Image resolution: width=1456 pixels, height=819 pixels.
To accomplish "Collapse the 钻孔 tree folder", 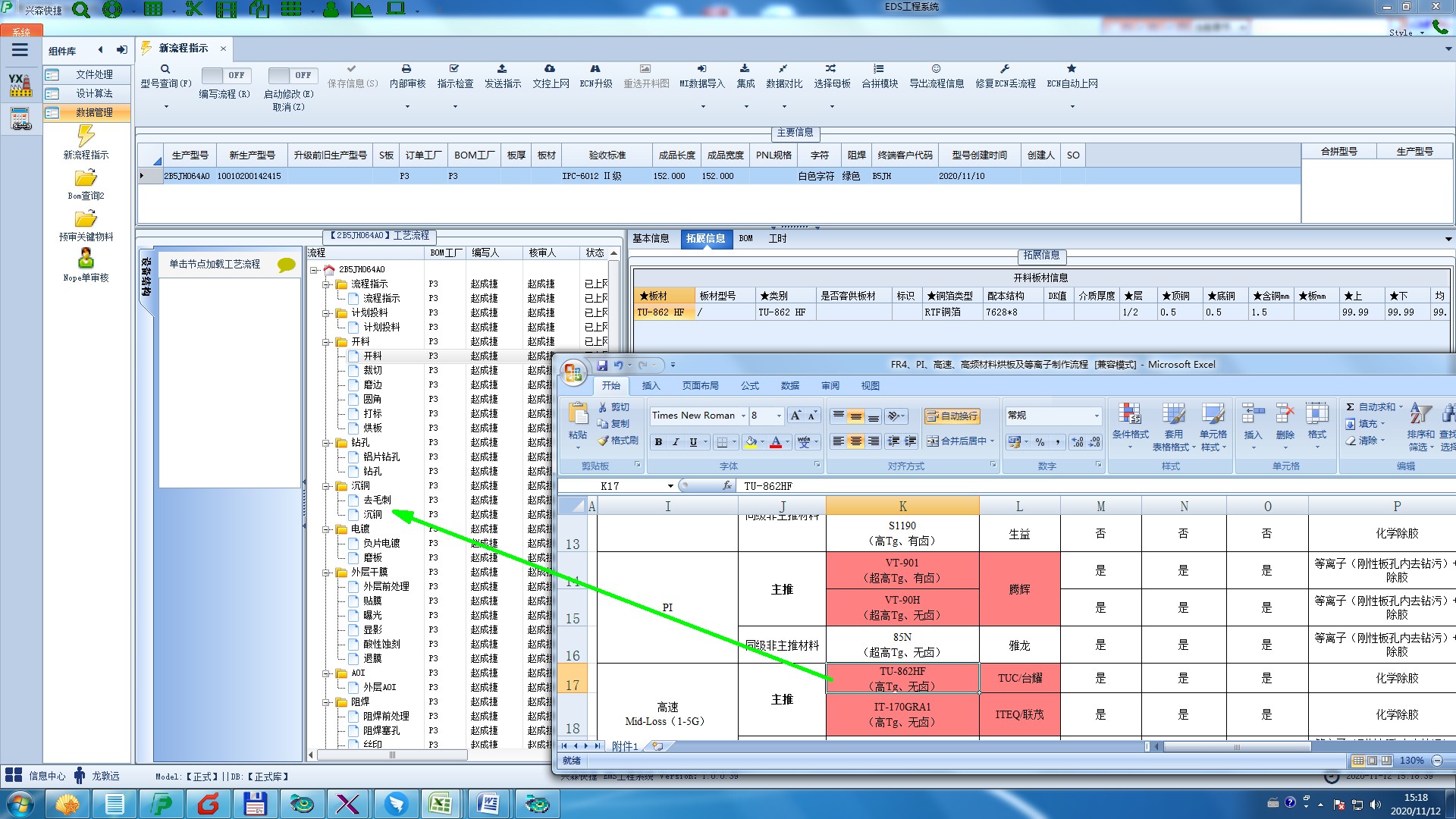I will coord(327,443).
